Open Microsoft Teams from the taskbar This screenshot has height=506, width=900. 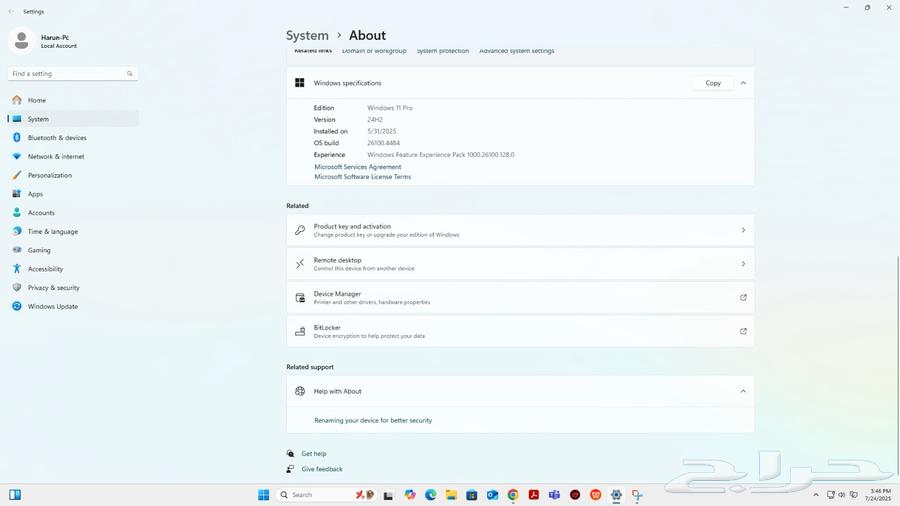coord(554,495)
